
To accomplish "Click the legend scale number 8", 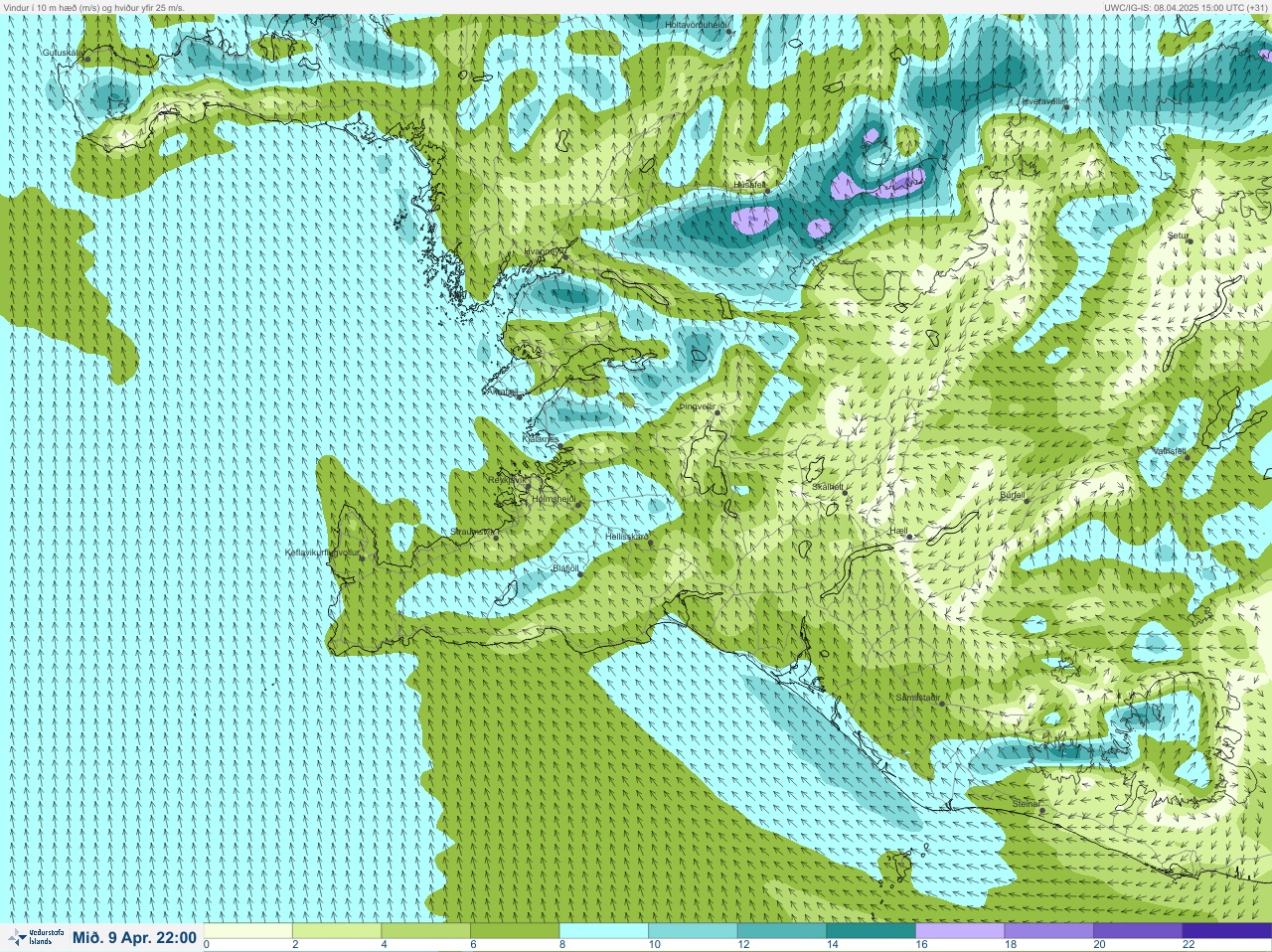I will tap(561, 945).
